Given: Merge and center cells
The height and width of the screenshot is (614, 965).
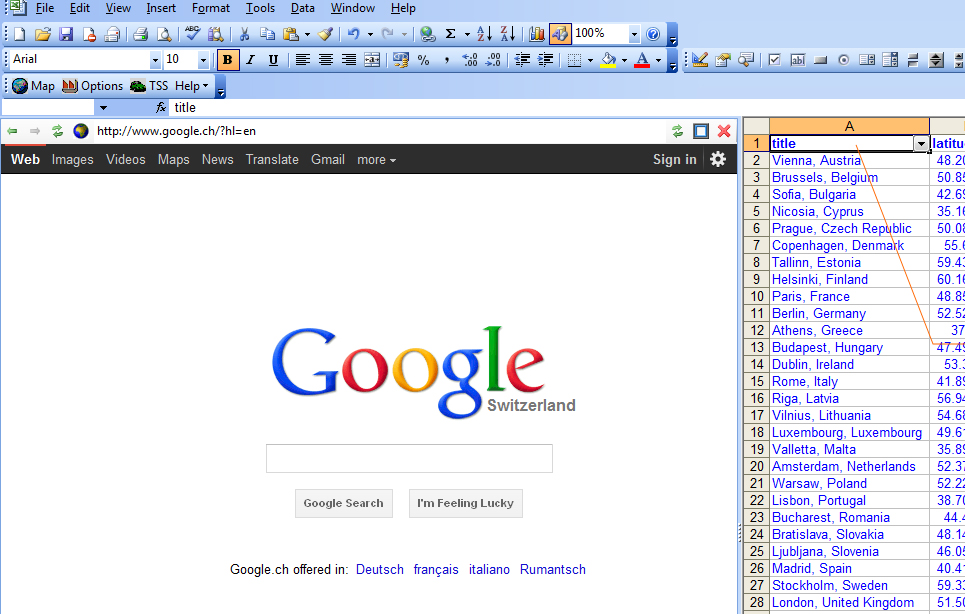Looking at the screenshot, I should (x=372, y=60).
